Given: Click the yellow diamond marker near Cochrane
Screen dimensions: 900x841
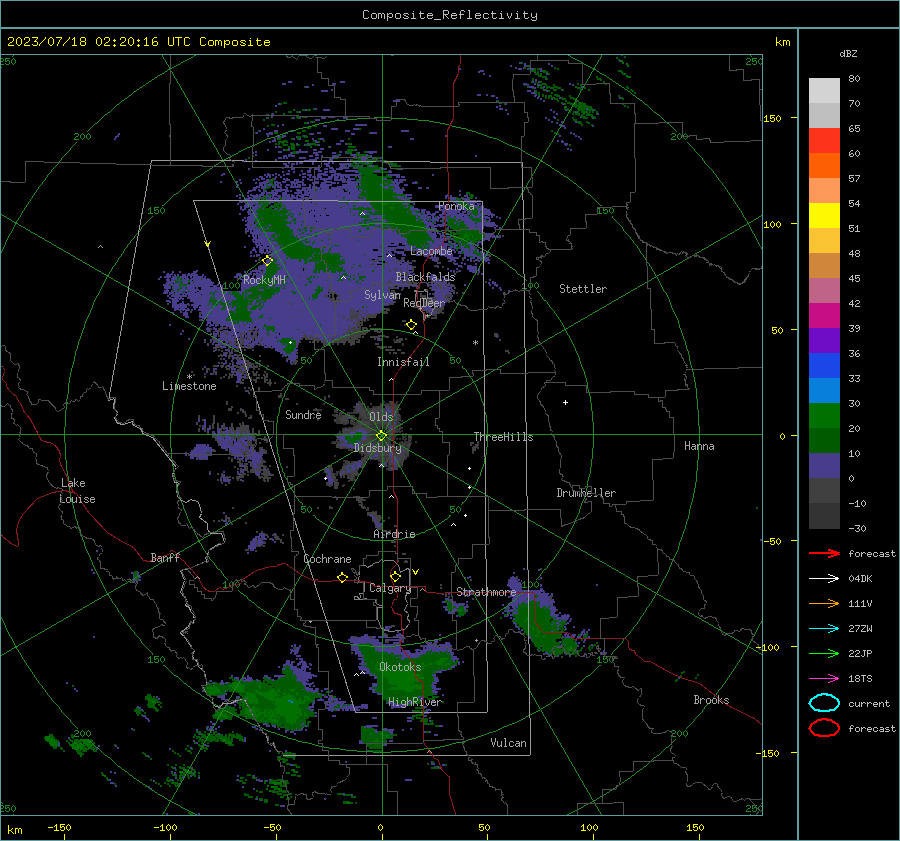Looking at the screenshot, I should click(343, 578).
